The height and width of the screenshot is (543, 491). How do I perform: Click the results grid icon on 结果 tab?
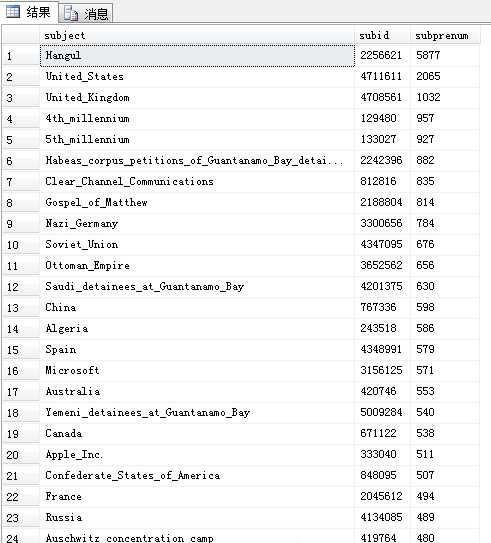pyautogui.click(x=13, y=12)
